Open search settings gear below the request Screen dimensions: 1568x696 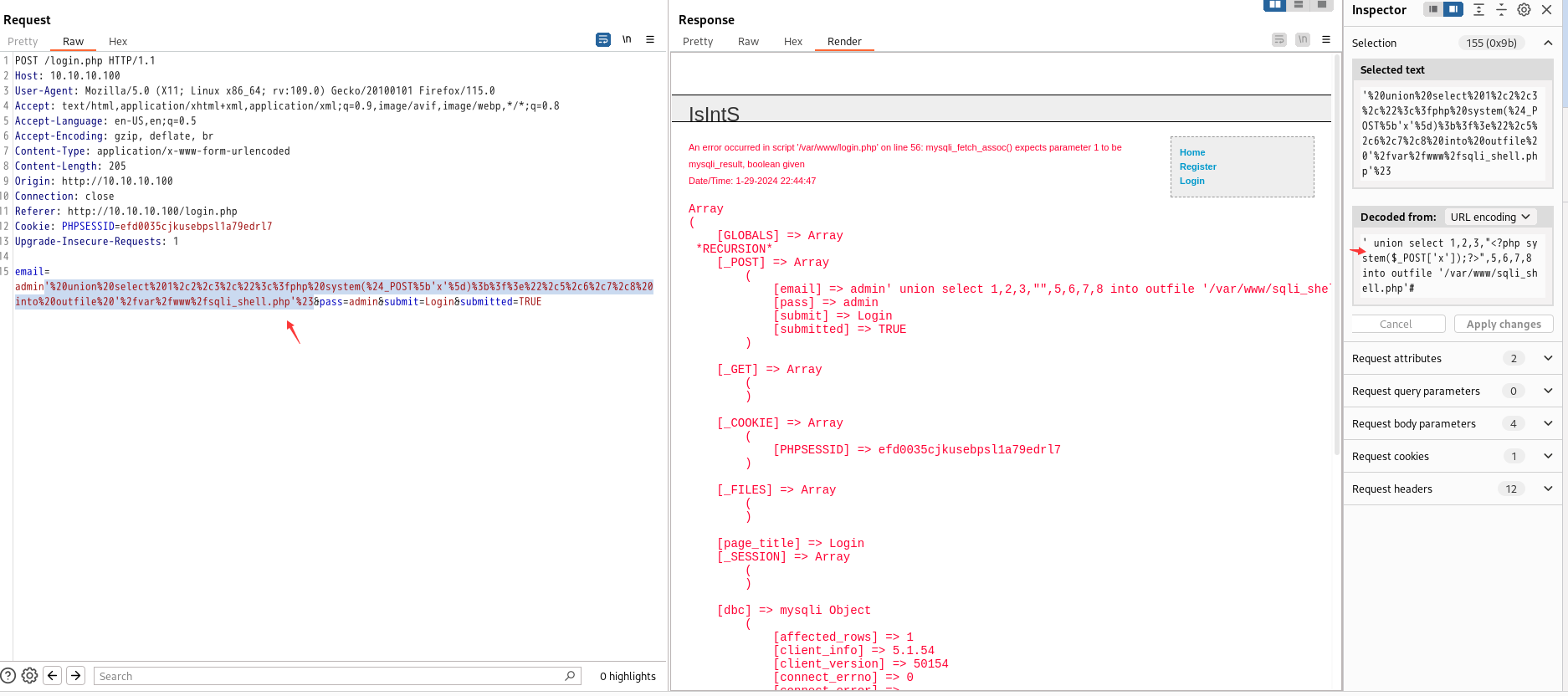point(29,676)
